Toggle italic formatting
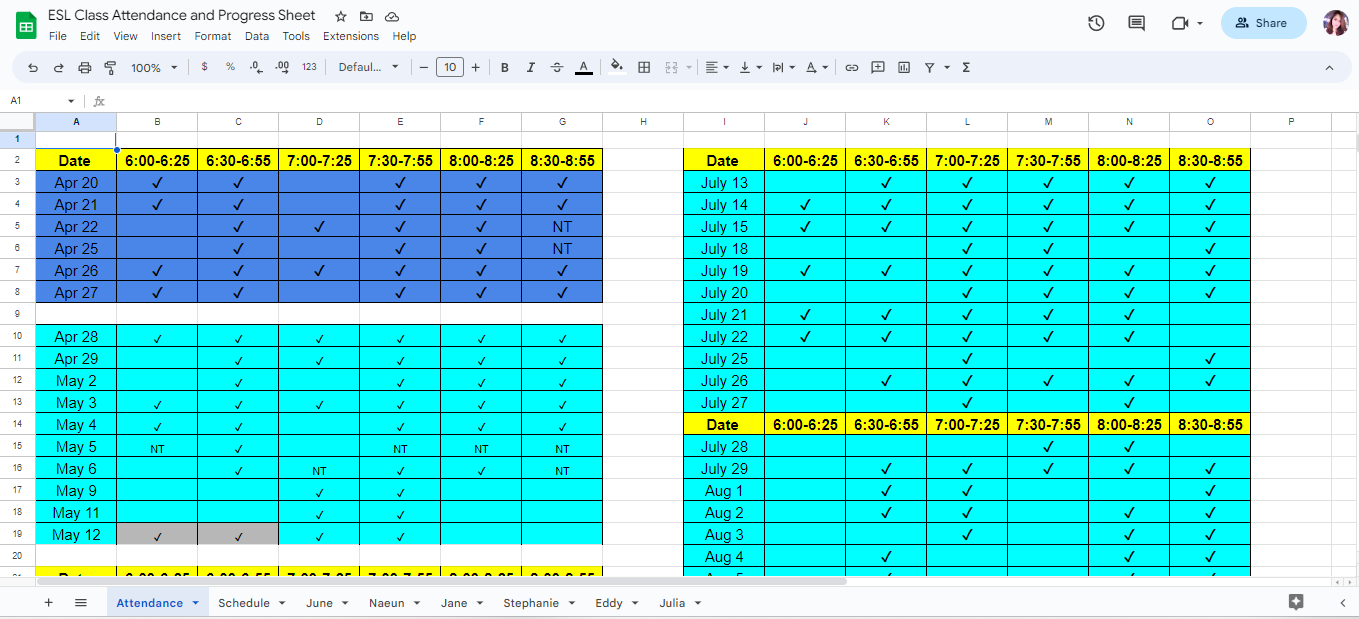This screenshot has height=619, width=1359. [530, 67]
